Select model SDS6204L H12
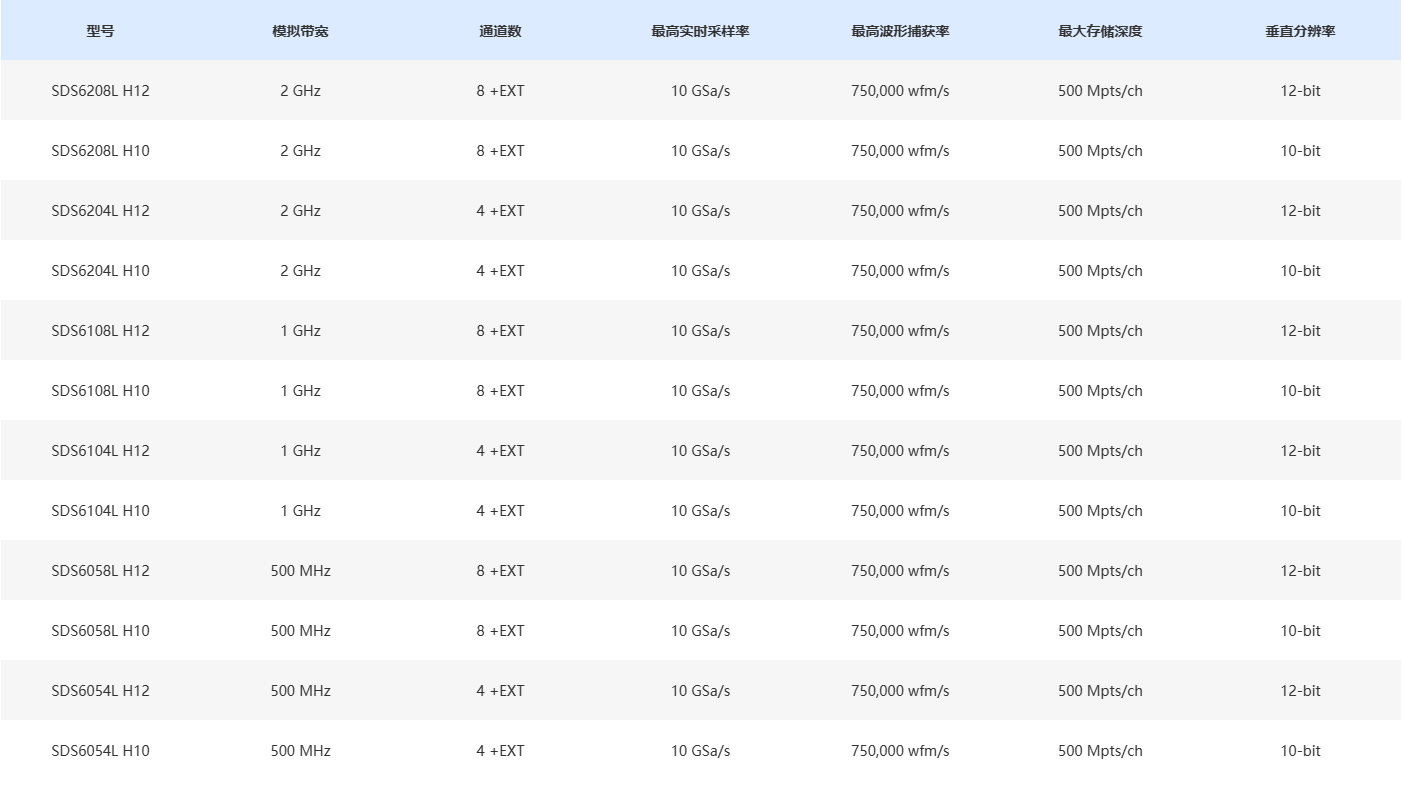Image resolution: width=1404 pixels, height=809 pixels. [100, 211]
